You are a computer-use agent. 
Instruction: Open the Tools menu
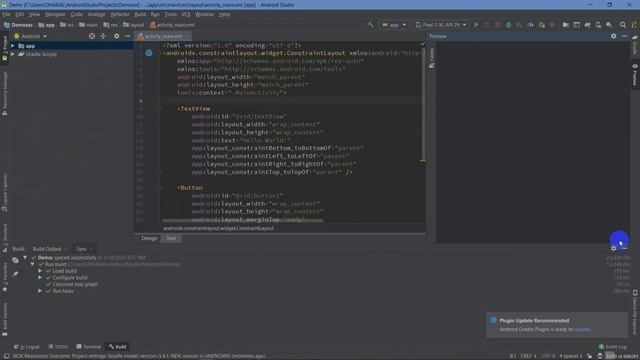tap(171, 14)
